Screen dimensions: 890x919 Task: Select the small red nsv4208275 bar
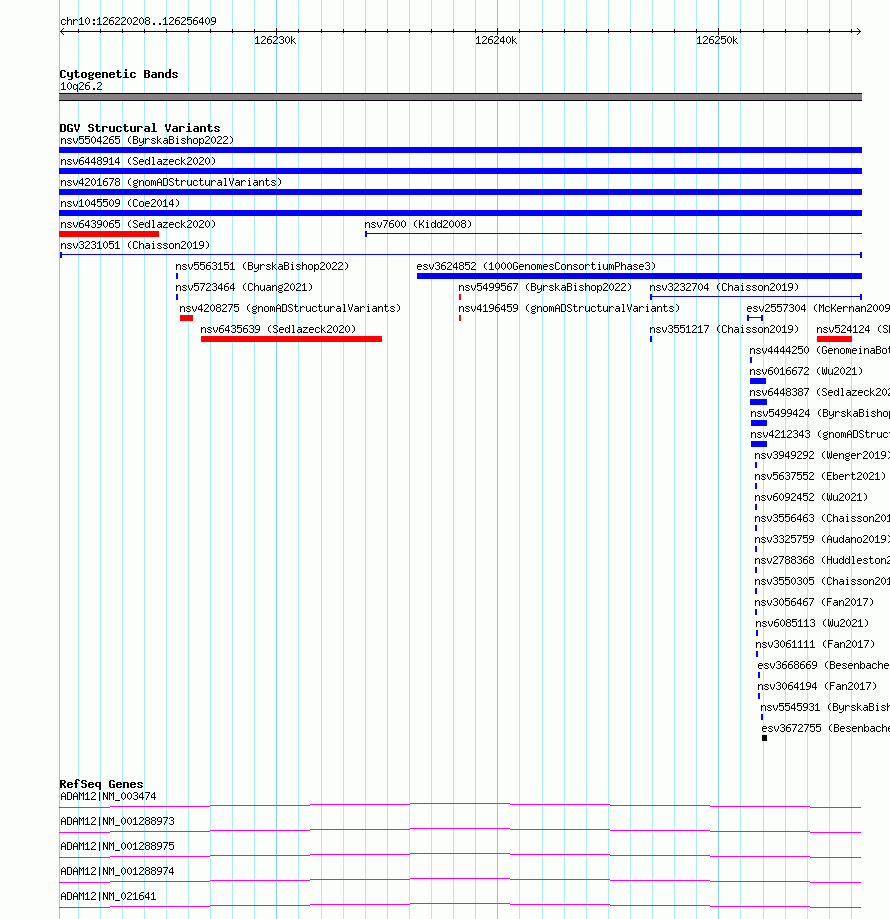(186, 318)
